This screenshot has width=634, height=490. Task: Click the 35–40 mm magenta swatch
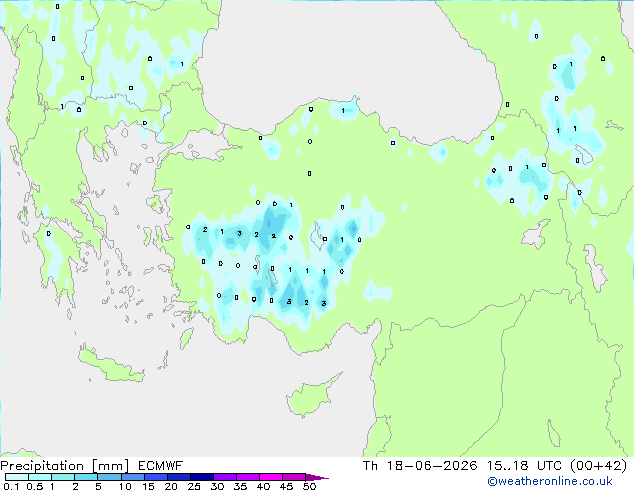(x=247, y=477)
